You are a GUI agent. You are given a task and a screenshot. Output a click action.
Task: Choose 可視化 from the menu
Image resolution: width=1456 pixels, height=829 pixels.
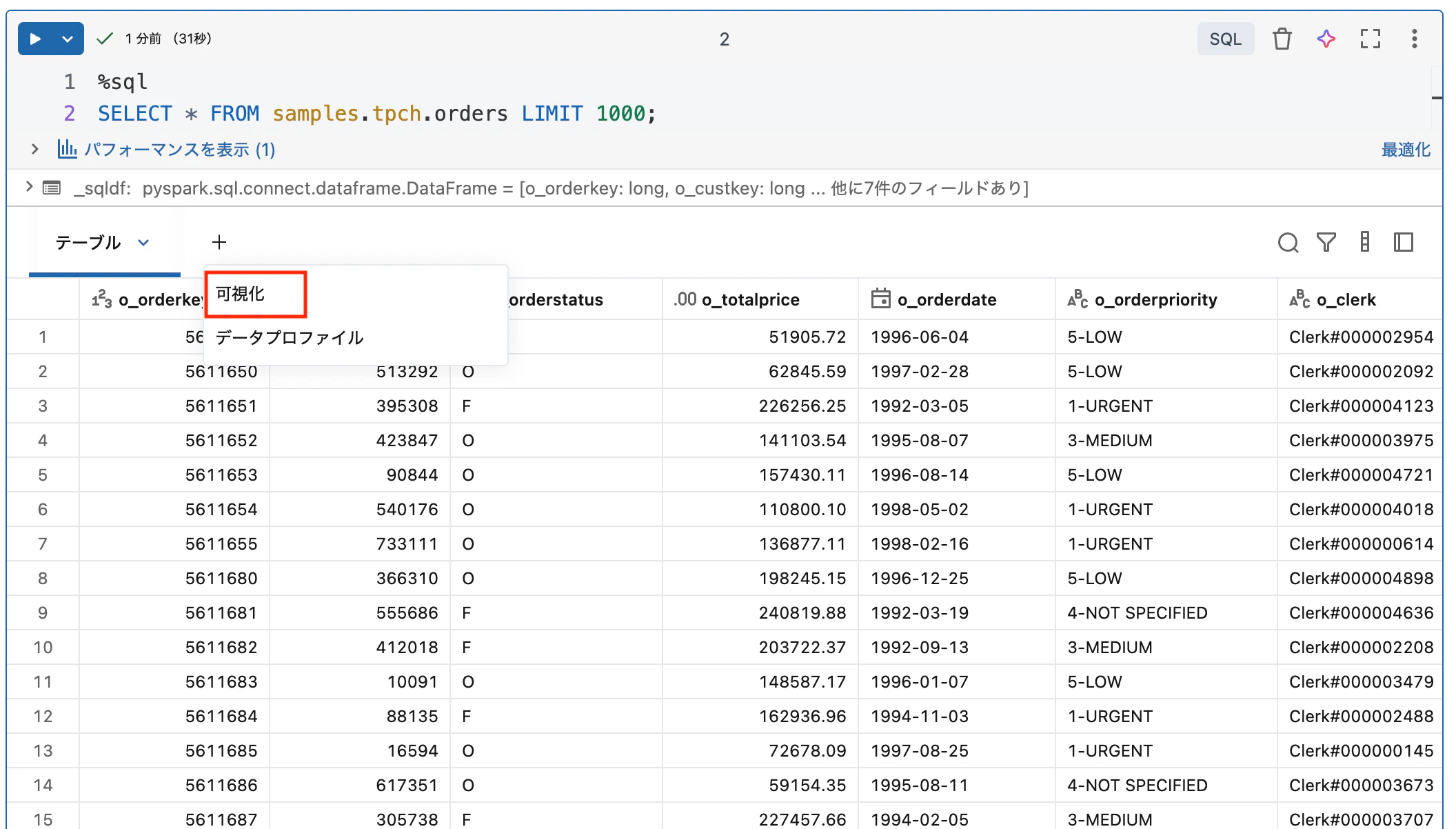click(x=240, y=294)
